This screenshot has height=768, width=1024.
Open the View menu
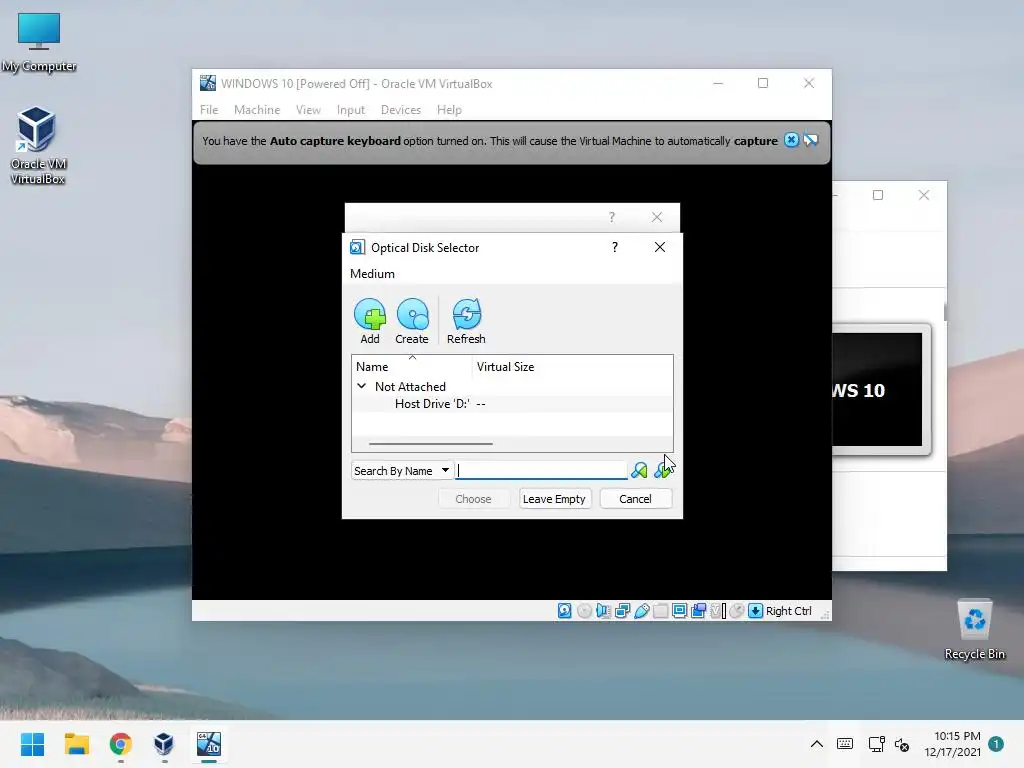[308, 110]
